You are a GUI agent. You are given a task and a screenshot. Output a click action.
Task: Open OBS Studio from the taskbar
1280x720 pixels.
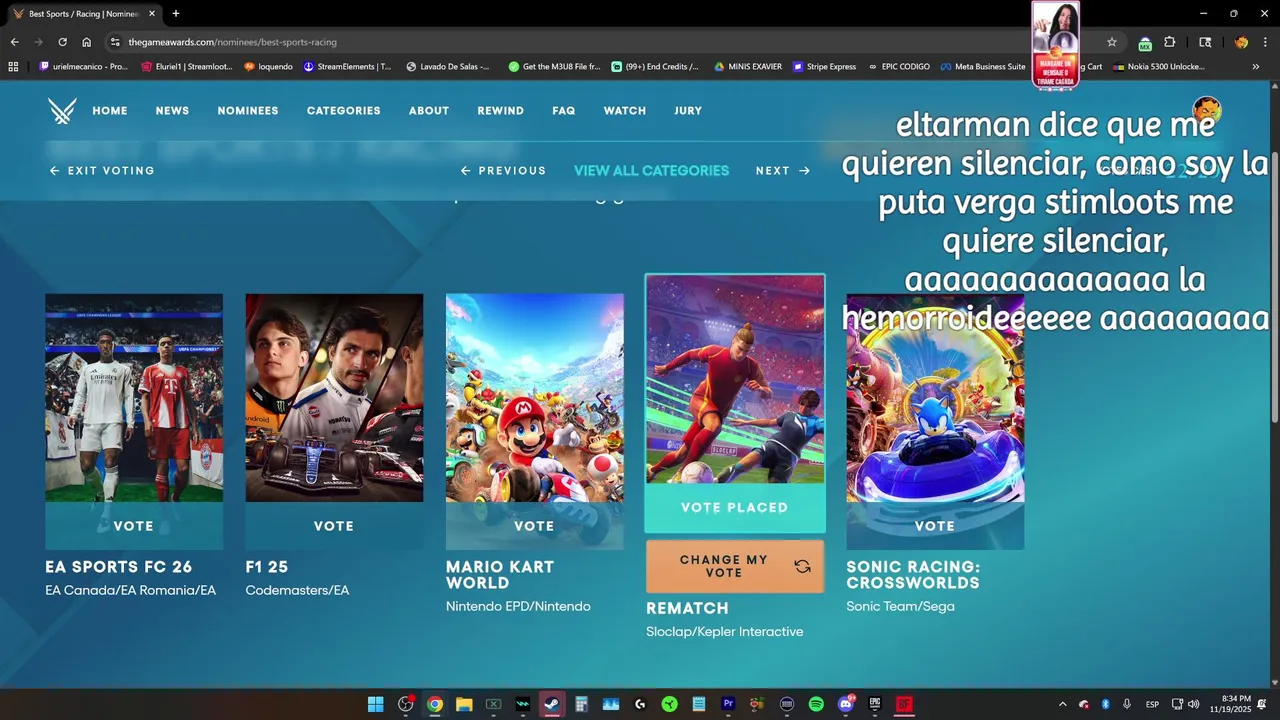click(405, 704)
